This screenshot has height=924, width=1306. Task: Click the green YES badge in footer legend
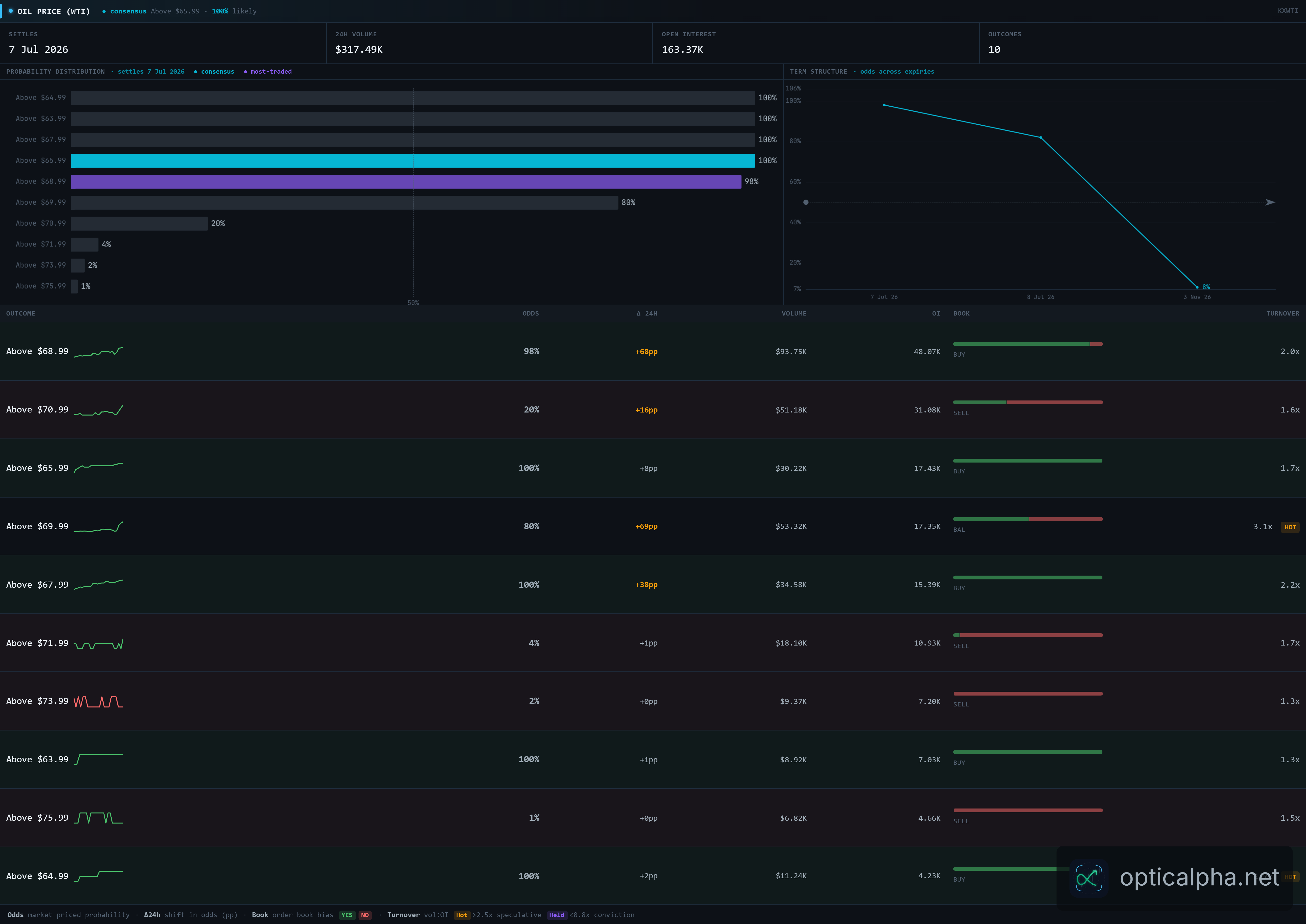(x=346, y=915)
